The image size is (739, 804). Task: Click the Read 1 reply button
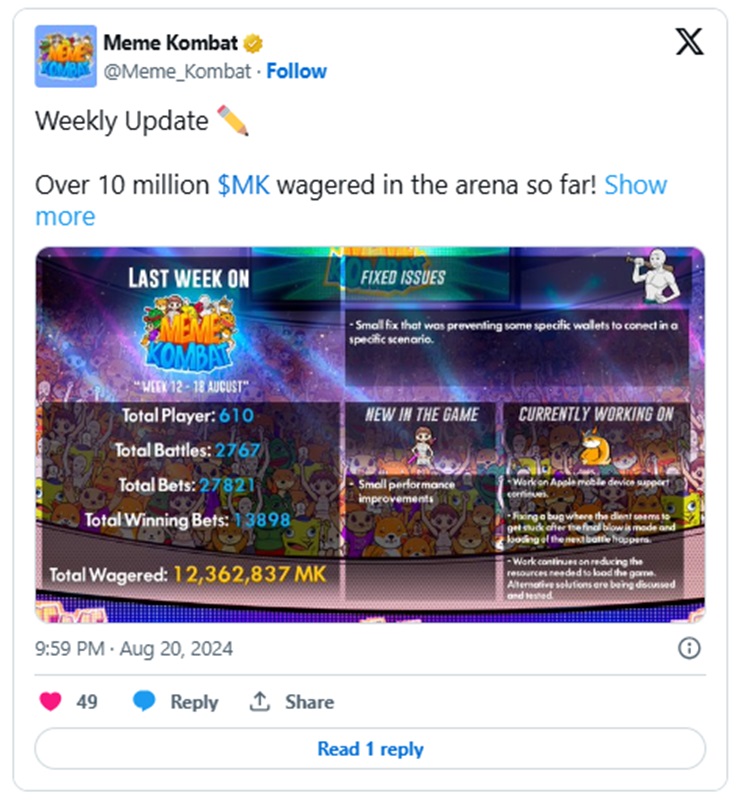click(370, 749)
